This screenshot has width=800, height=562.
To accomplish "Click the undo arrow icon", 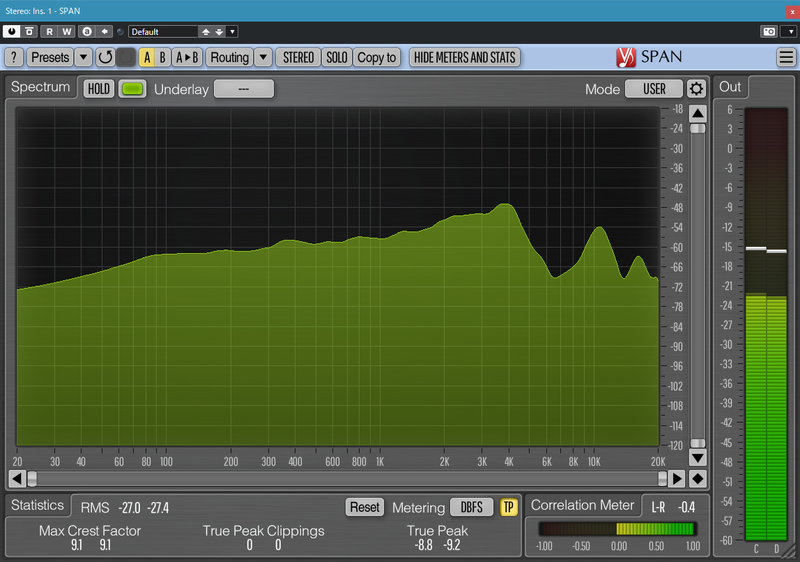I will pyautogui.click(x=105, y=57).
